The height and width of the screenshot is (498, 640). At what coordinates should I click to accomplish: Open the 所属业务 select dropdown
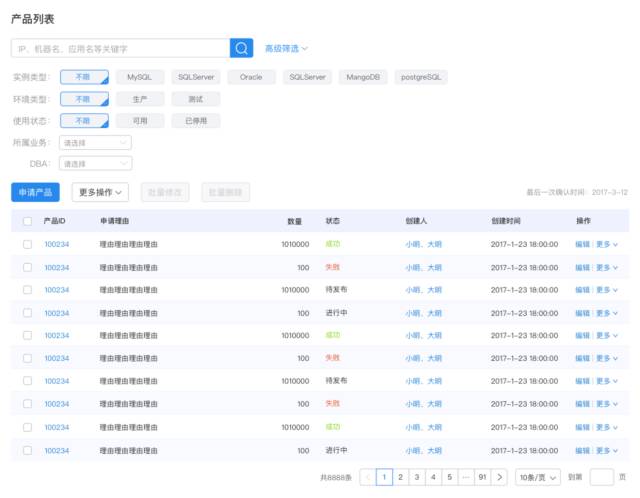pos(96,142)
